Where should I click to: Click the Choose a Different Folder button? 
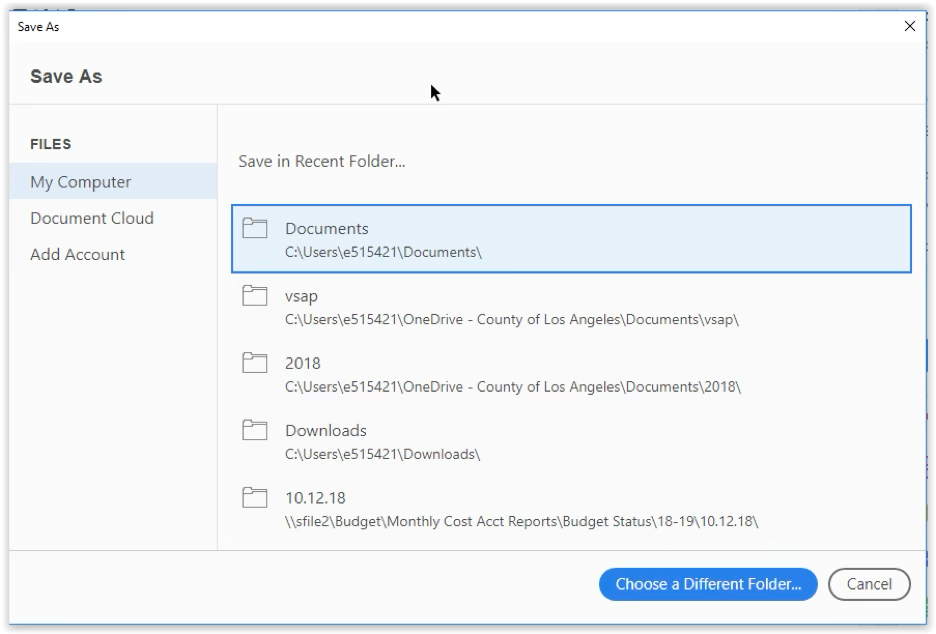coord(708,584)
